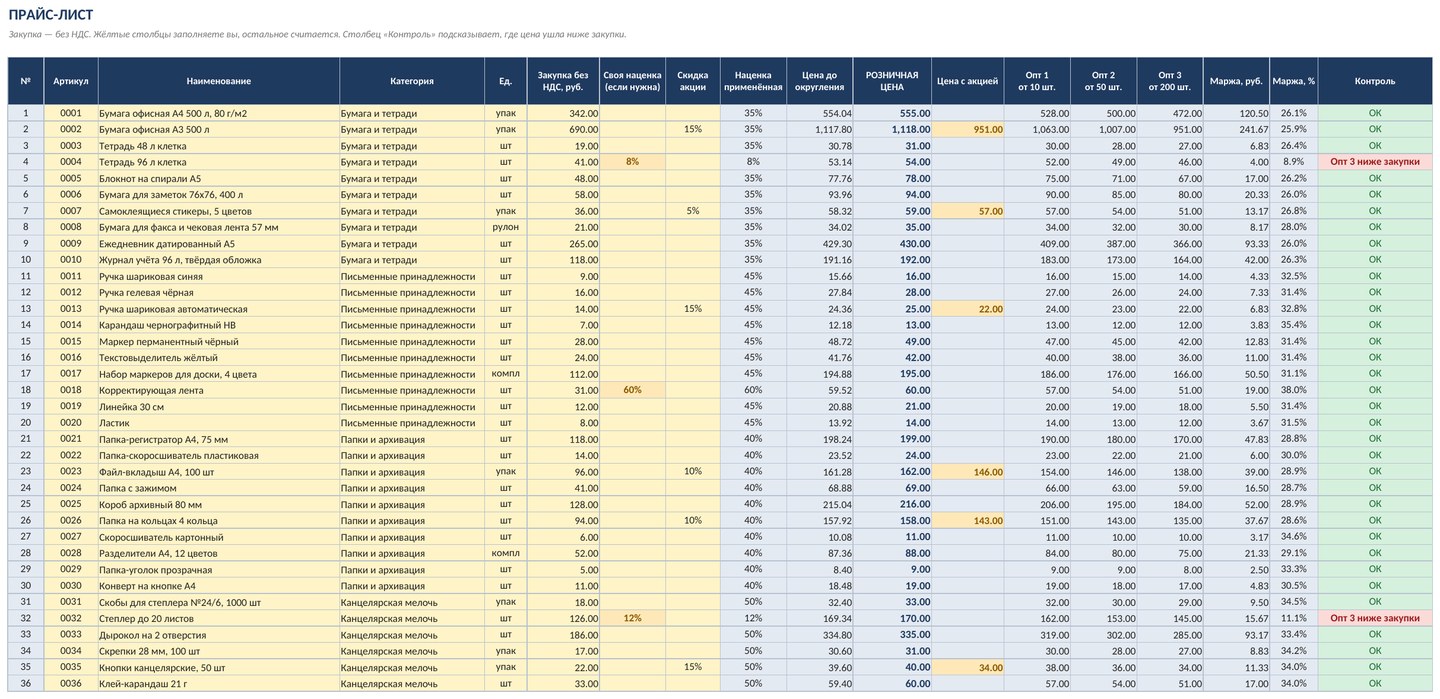Select article '0017' cell

(x=71, y=374)
